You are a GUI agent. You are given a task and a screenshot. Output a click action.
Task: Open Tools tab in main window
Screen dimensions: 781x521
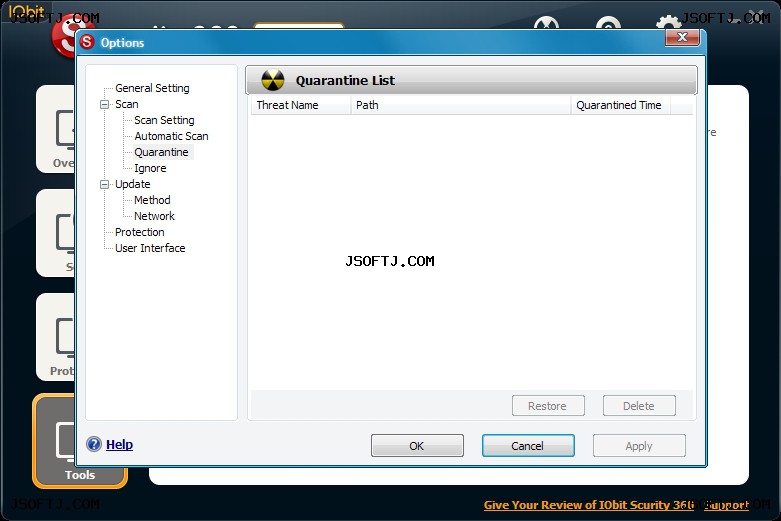(79, 440)
